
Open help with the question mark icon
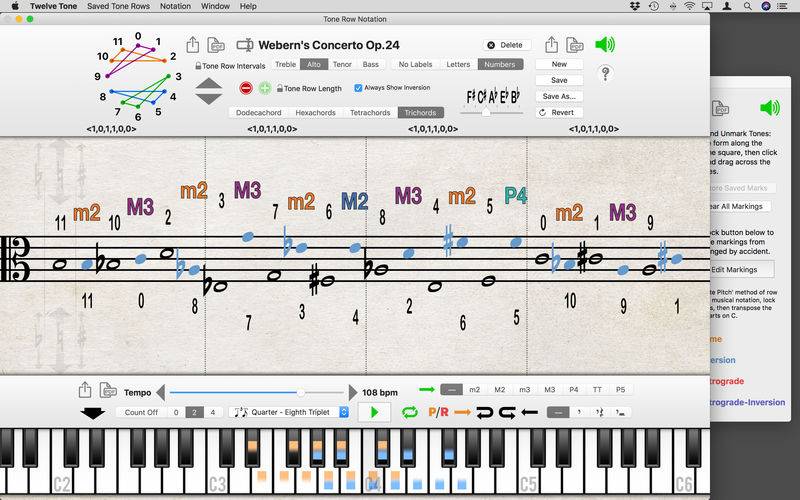coord(605,74)
